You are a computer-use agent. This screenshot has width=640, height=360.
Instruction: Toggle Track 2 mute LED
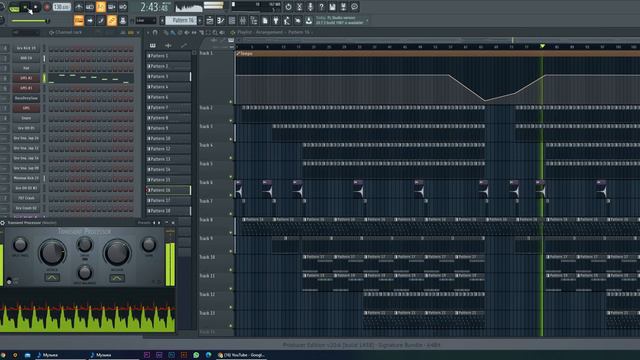231,120
